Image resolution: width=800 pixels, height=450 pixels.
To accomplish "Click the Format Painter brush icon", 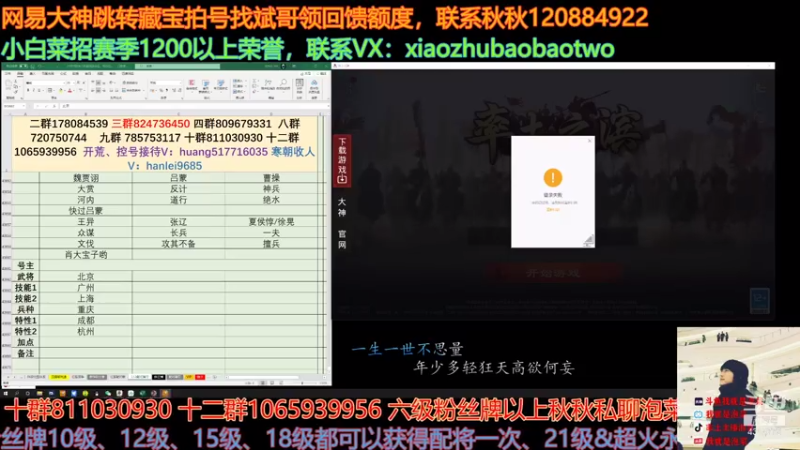I will point(15,92).
